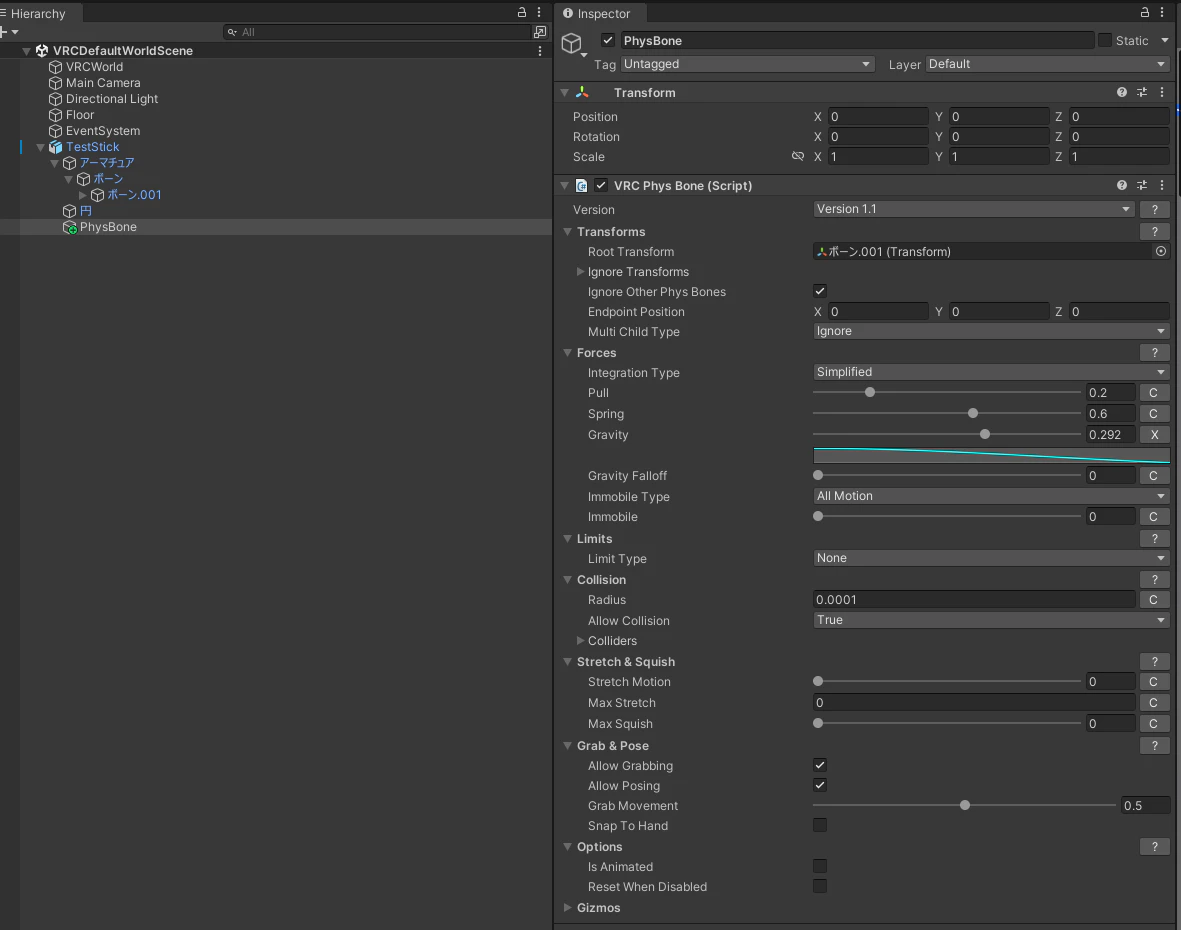Toggle the PhysBone GameObject active checkbox
Screen dimensions: 1181x930
pyautogui.click(x=608, y=40)
